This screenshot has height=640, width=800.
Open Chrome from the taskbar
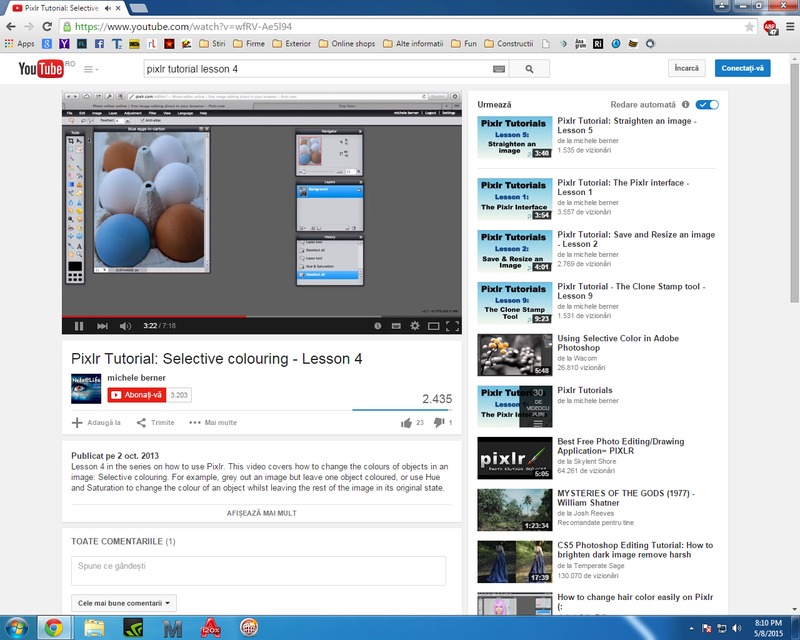coord(53,628)
